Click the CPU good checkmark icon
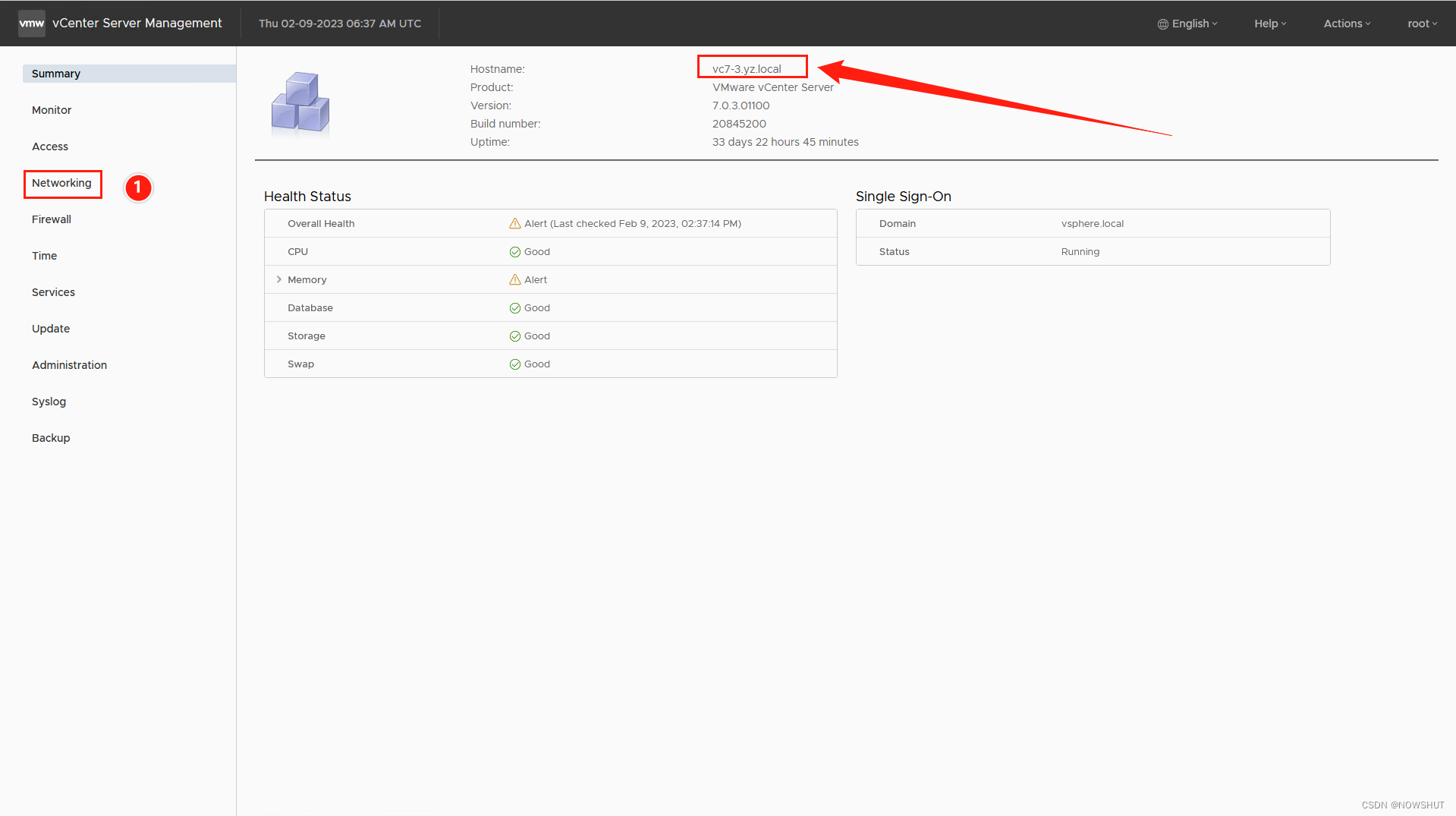The image size is (1456, 816). pyautogui.click(x=515, y=252)
